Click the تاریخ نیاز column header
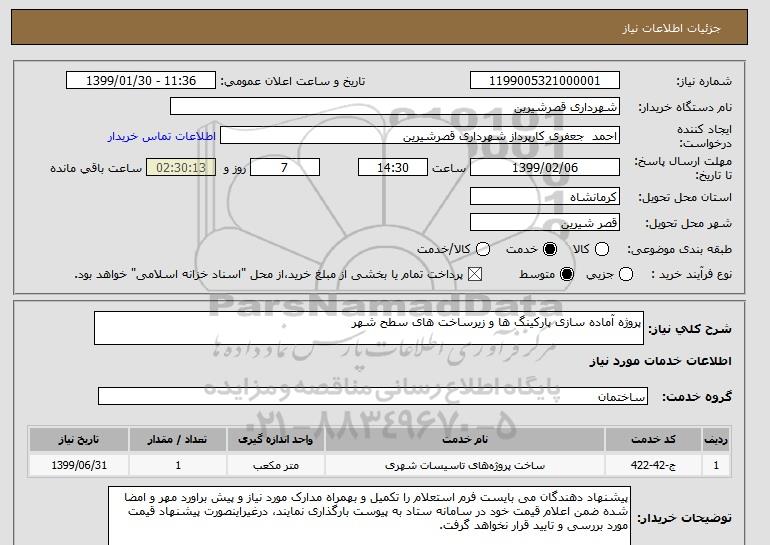The width and height of the screenshot is (770, 545). [x=79, y=439]
